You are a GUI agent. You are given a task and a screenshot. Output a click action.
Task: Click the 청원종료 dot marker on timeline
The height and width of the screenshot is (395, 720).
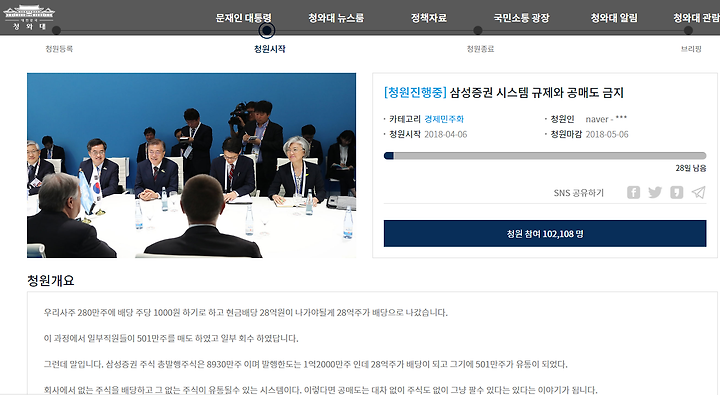click(x=478, y=30)
